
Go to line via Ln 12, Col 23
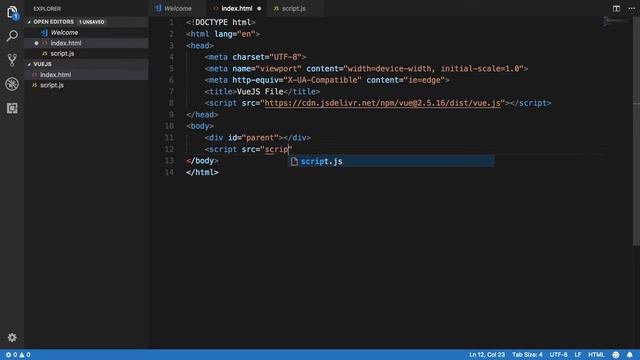point(487,355)
